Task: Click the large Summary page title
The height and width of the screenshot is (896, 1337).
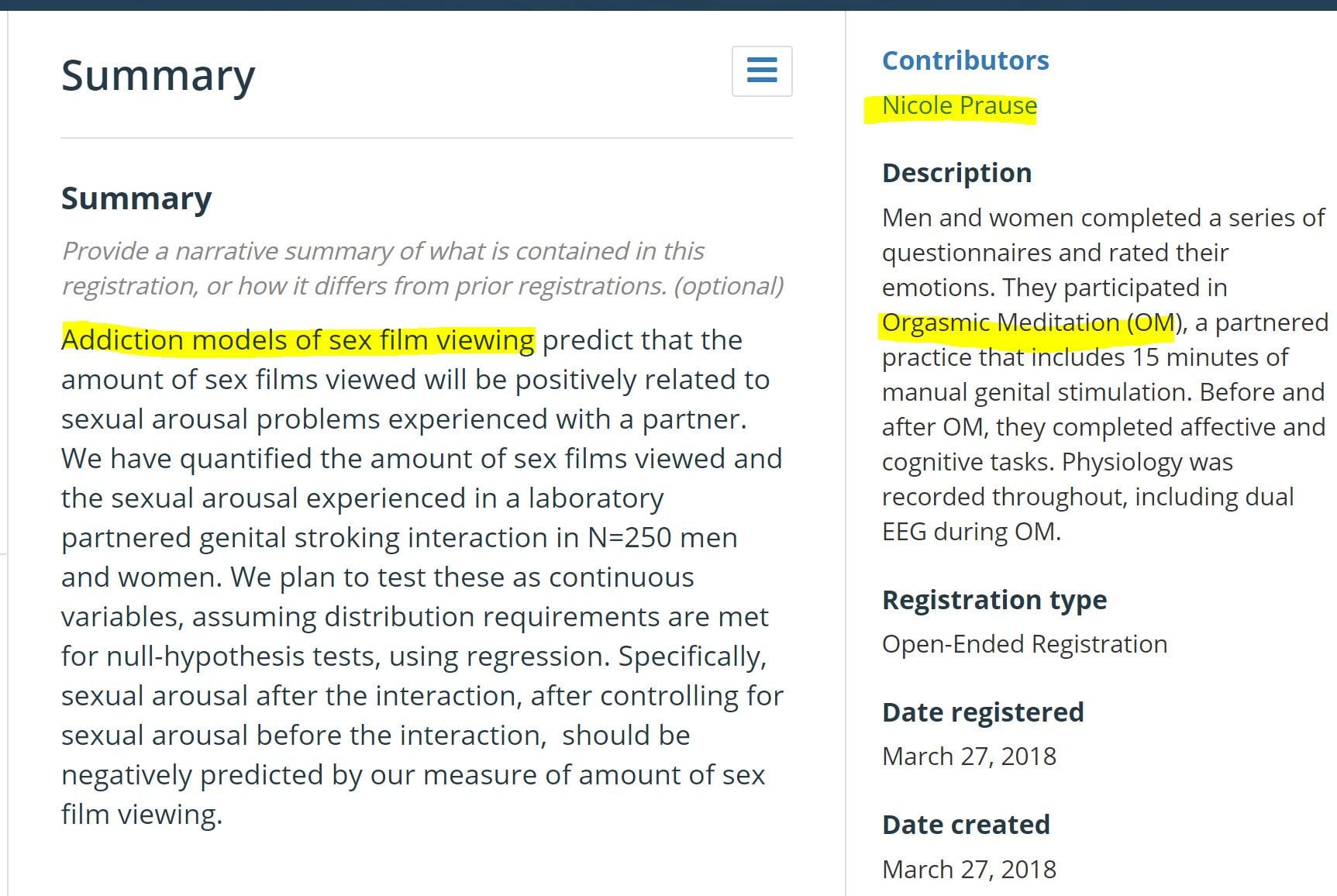Action: 158,75
